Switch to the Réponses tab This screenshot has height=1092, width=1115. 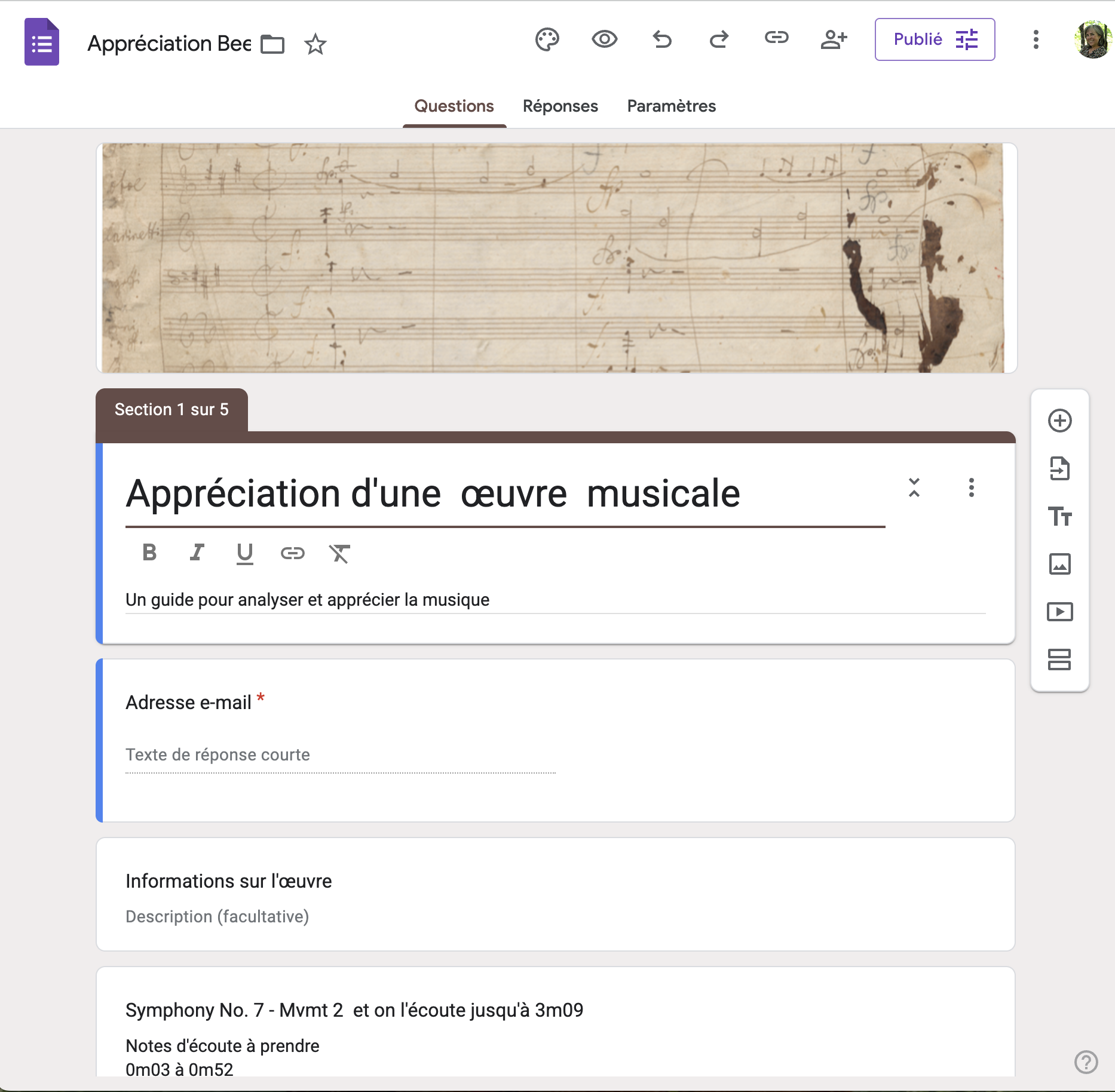pyautogui.click(x=560, y=106)
